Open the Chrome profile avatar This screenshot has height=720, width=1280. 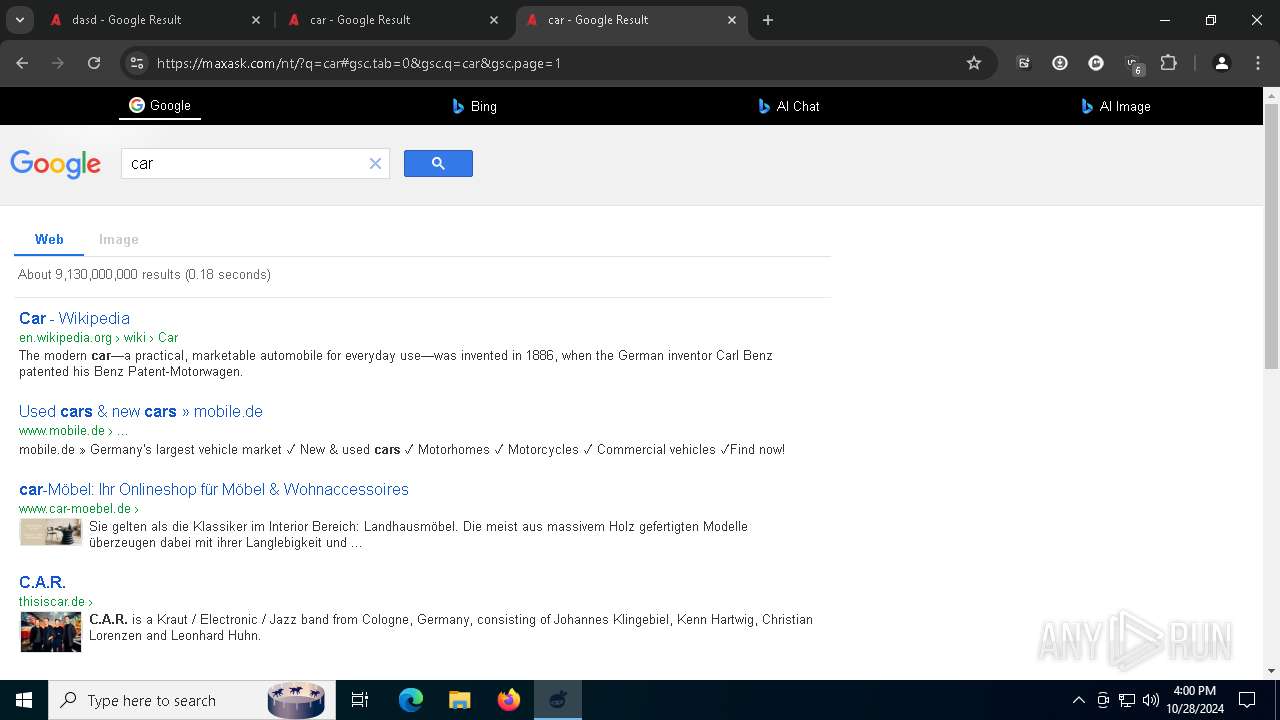coord(1221,63)
